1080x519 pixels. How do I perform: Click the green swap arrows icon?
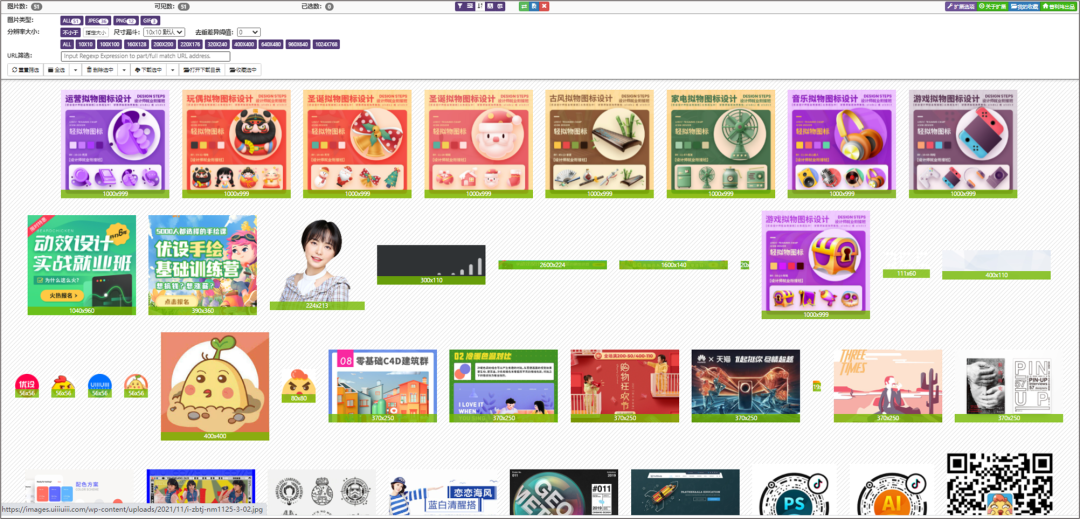point(524,6)
